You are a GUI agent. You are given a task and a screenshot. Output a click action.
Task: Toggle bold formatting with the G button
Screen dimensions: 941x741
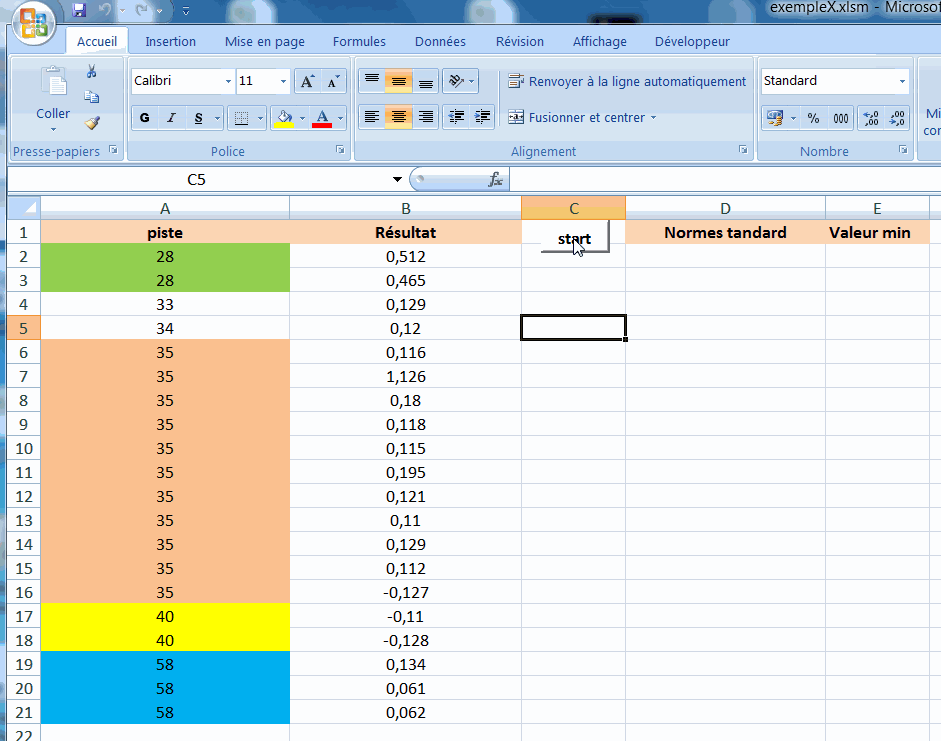coord(145,118)
